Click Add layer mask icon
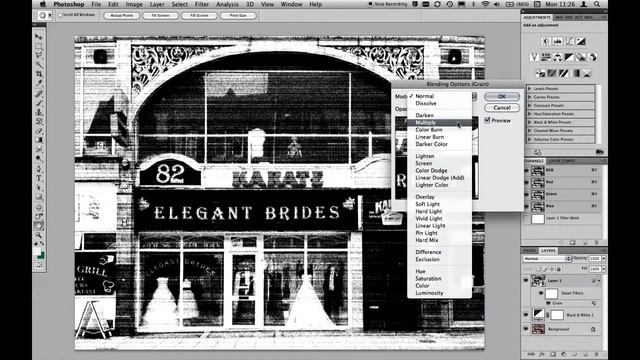The height and width of the screenshot is (360, 640). coord(553,354)
